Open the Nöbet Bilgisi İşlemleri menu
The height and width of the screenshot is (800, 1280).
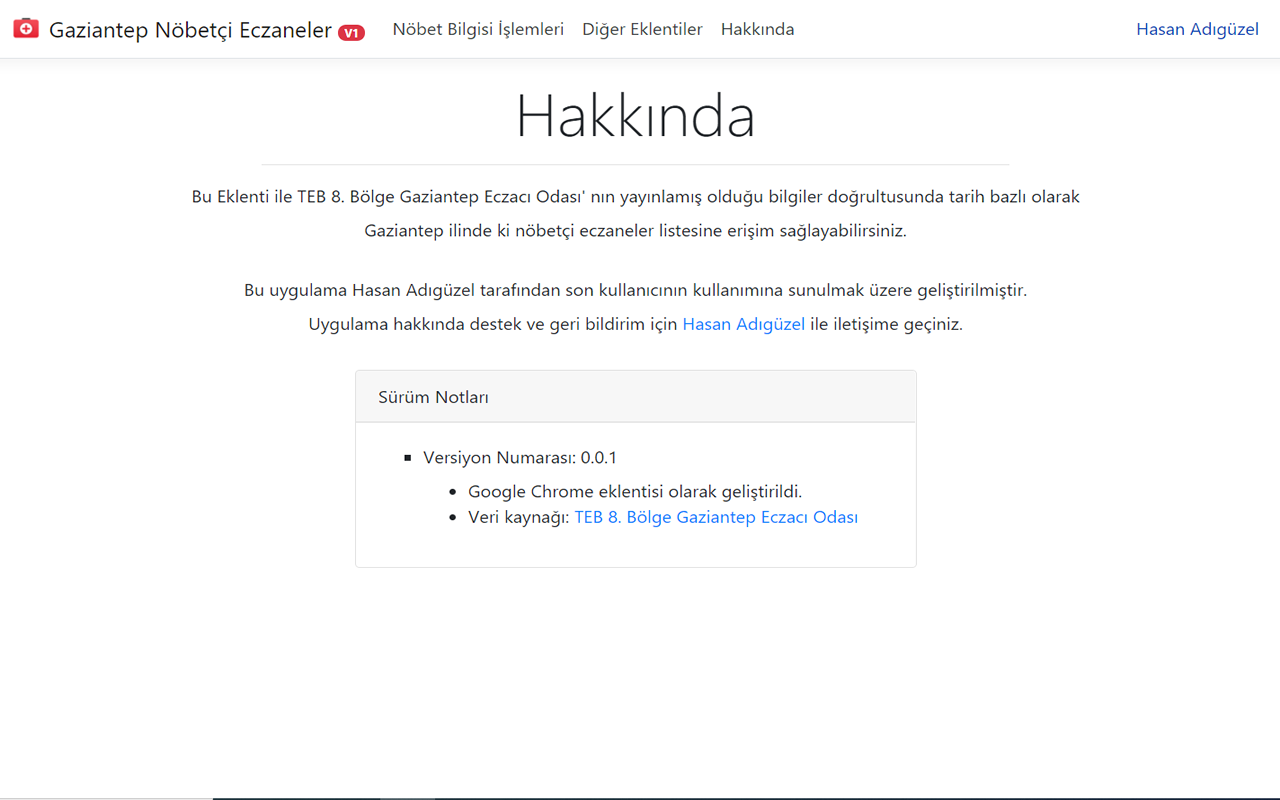[478, 29]
